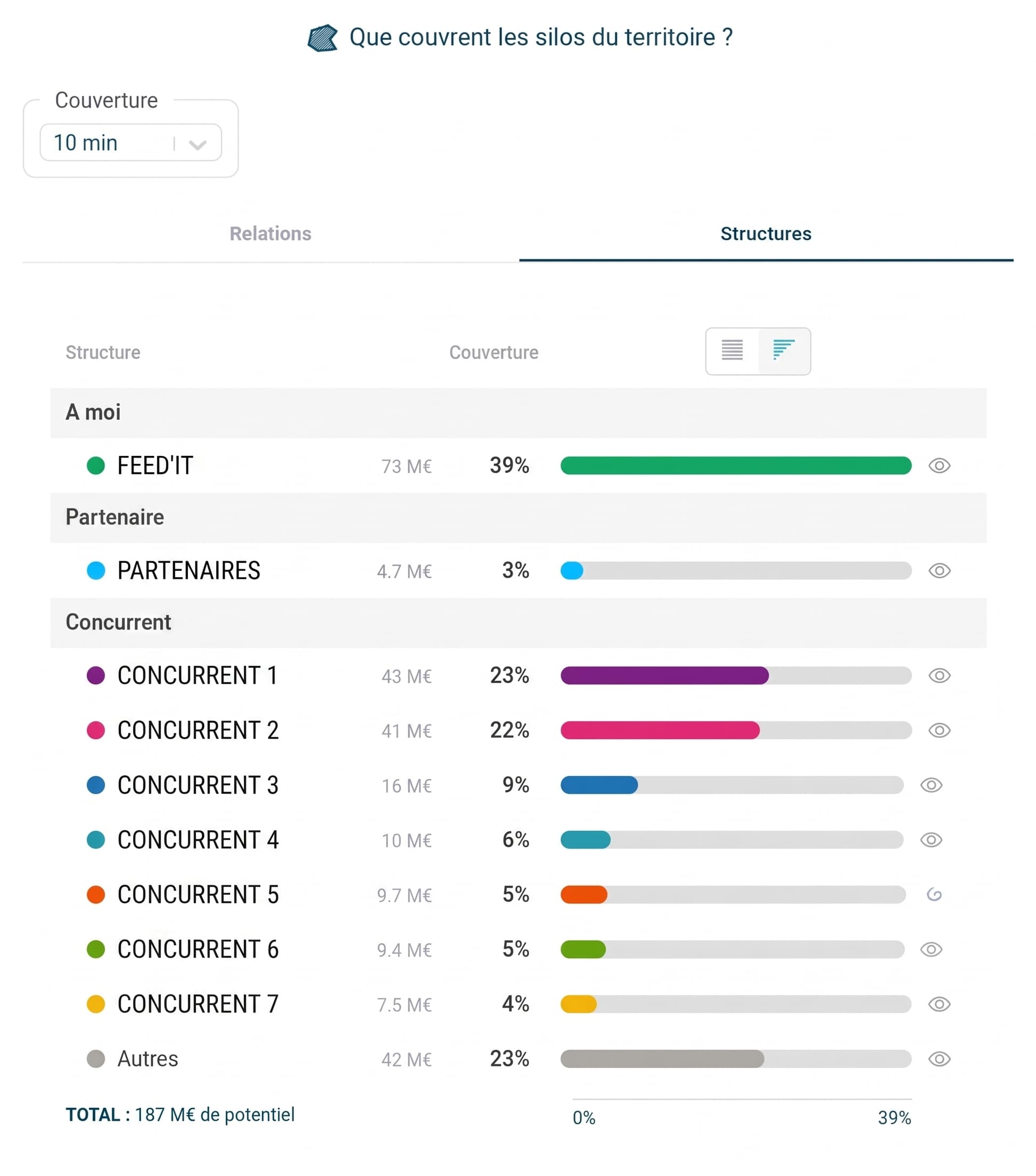
Task: Click the 22% value for CONCURRENT 2
Action: [509, 730]
